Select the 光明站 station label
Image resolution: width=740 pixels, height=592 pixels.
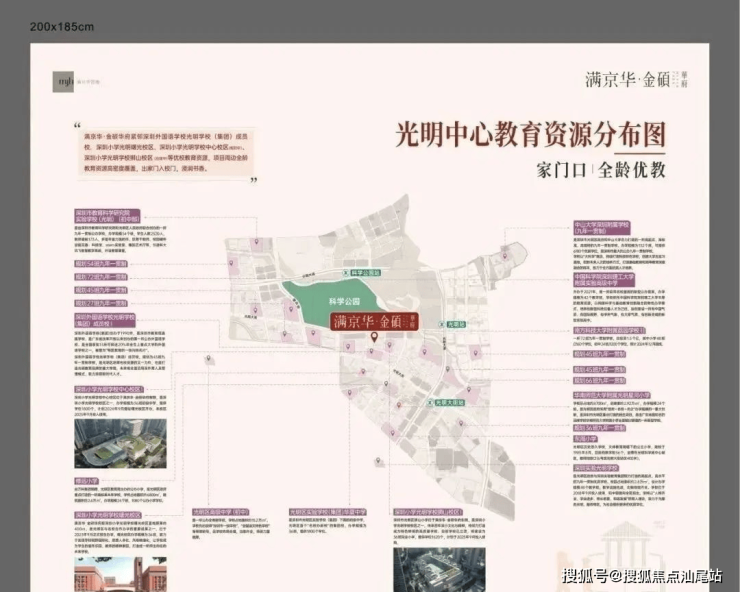click(456, 324)
